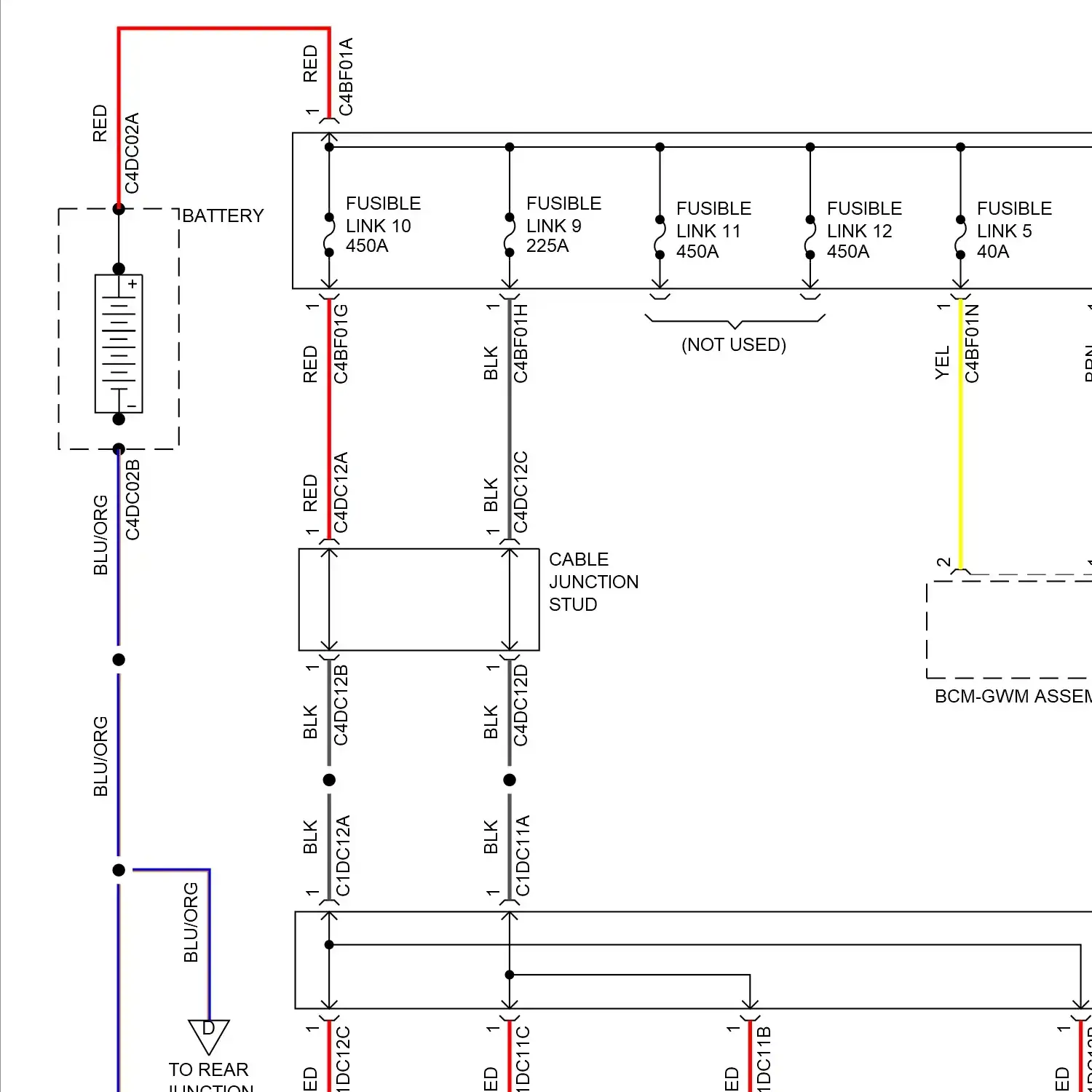Click BLK label beside C4DC12B
Screen dimensions: 1092x1092
[x=310, y=722]
